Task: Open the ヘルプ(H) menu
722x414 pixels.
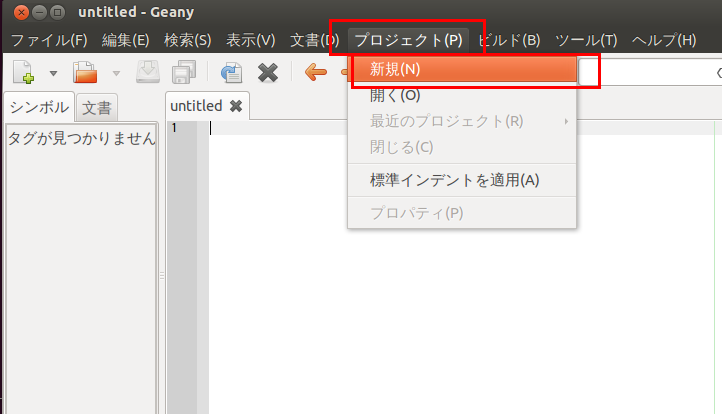Action: coord(664,40)
